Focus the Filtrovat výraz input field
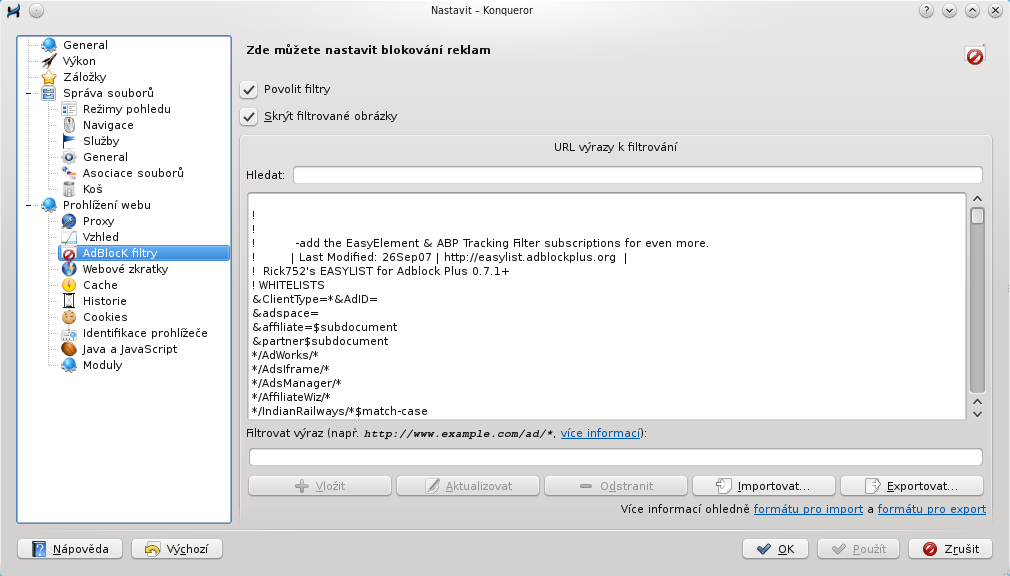The image size is (1010, 576). [616, 457]
